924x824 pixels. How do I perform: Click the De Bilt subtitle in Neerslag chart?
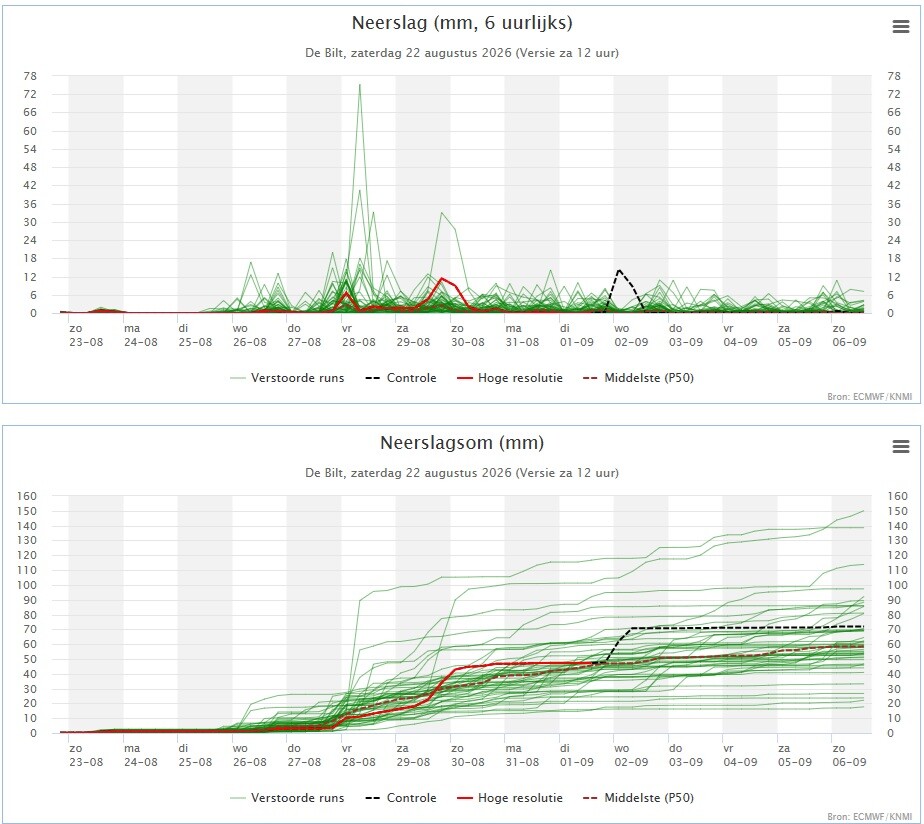[x=462, y=53]
